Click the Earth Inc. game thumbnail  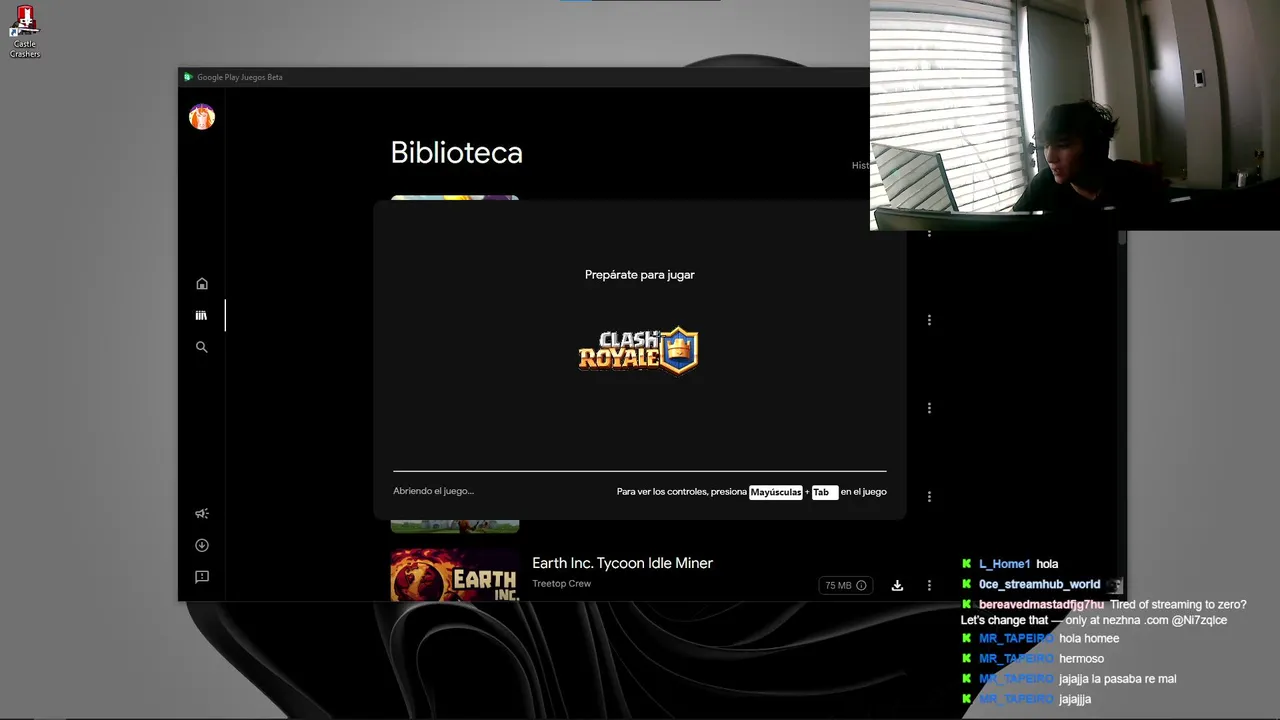pos(455,574)
